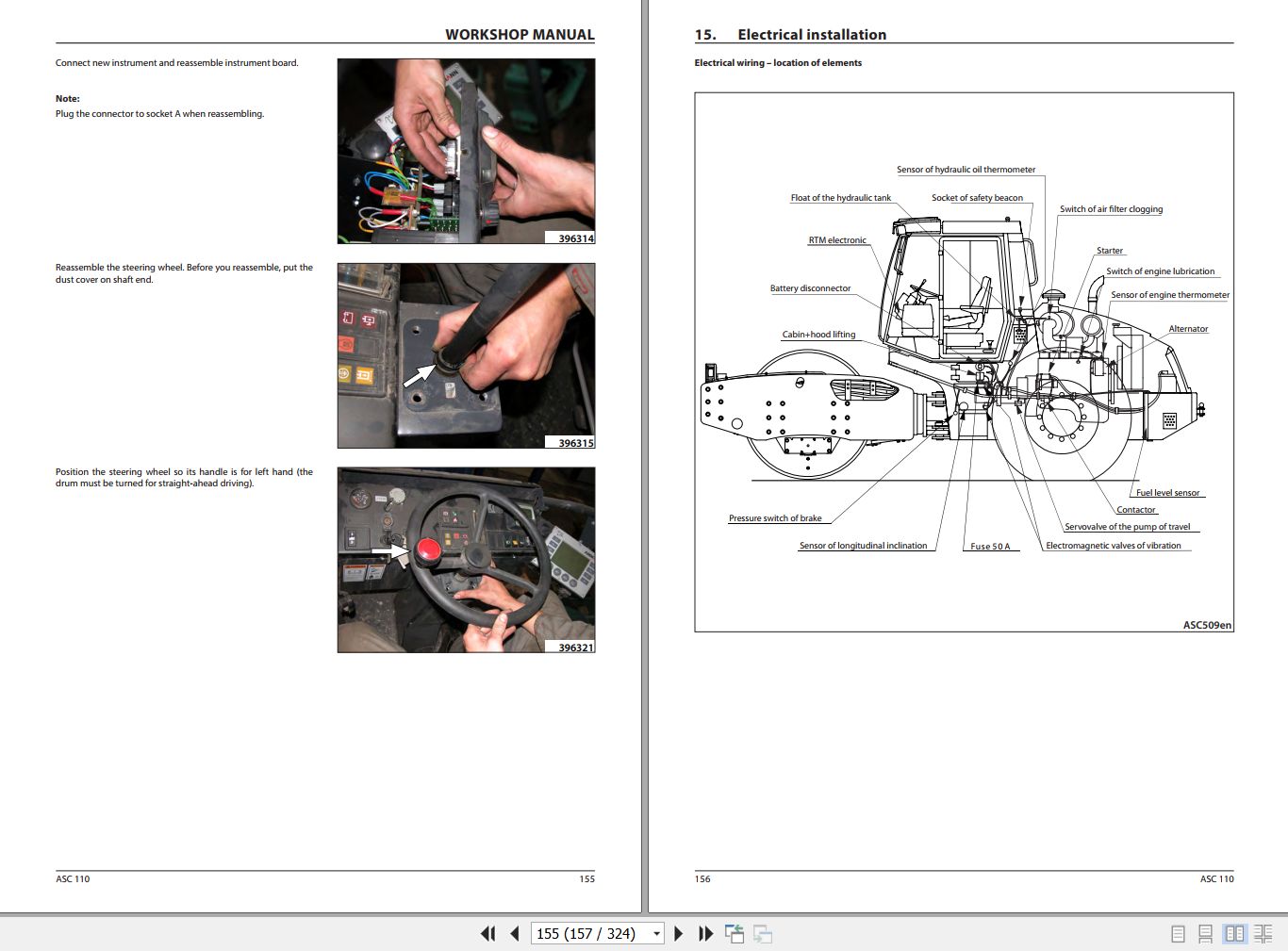Click the ASC 110 footer text
The image size is (1288, 951).
pos(74,878)
